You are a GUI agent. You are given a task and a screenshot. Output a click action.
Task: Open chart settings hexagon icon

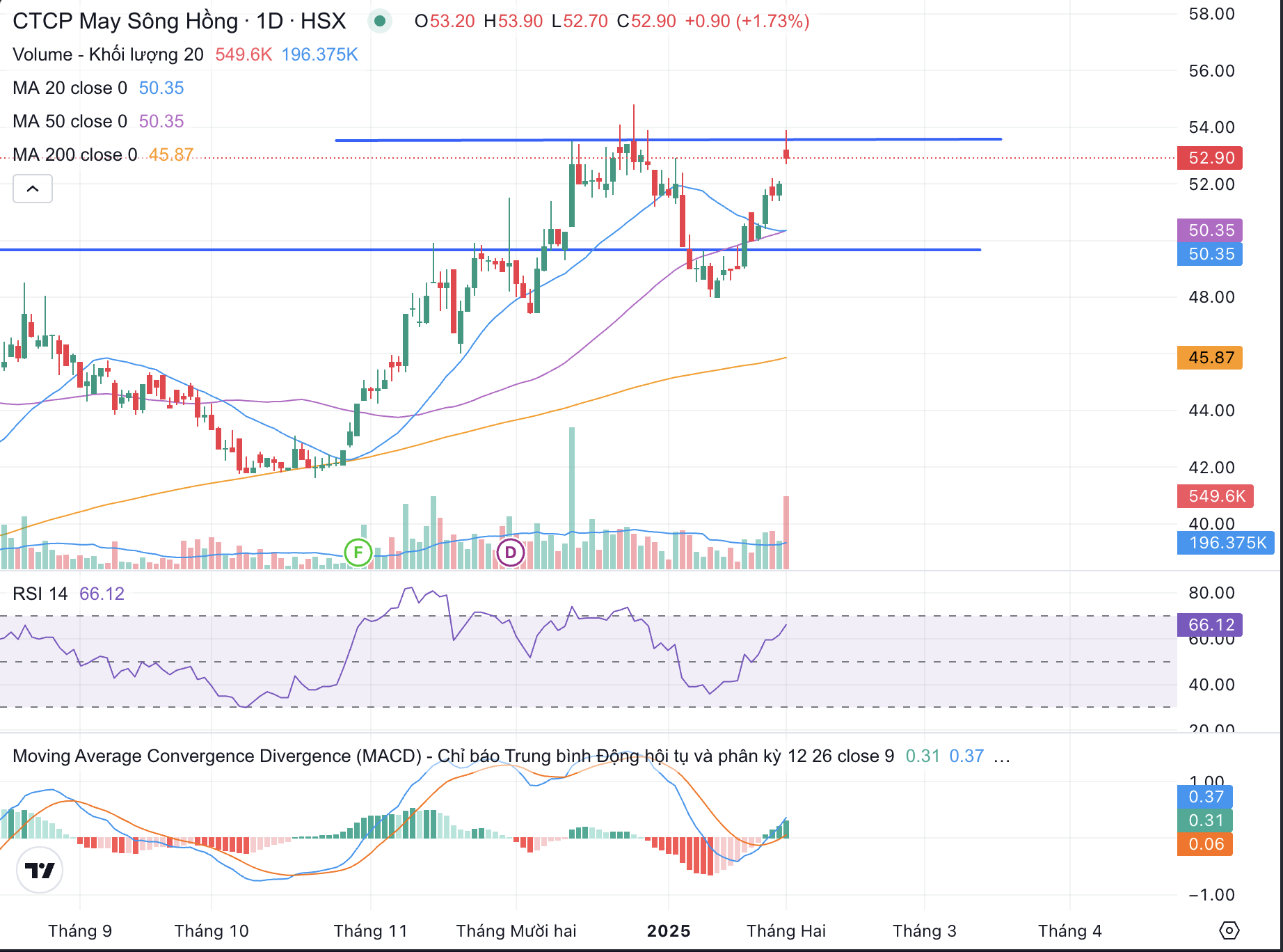click(x=1229, y=930)
